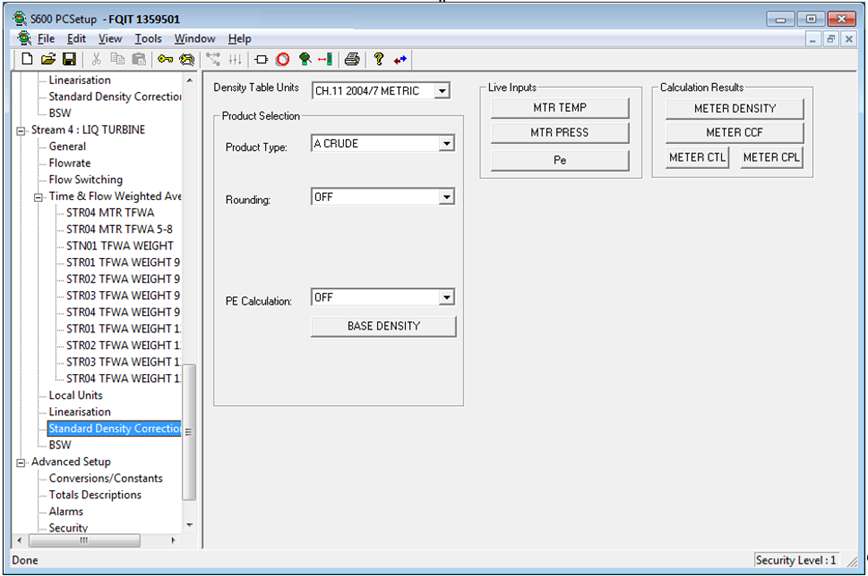The image size is (868, 576).
Task: Select STN01 TFWA WEIGHT tree item
Action: tap(120, 246)
